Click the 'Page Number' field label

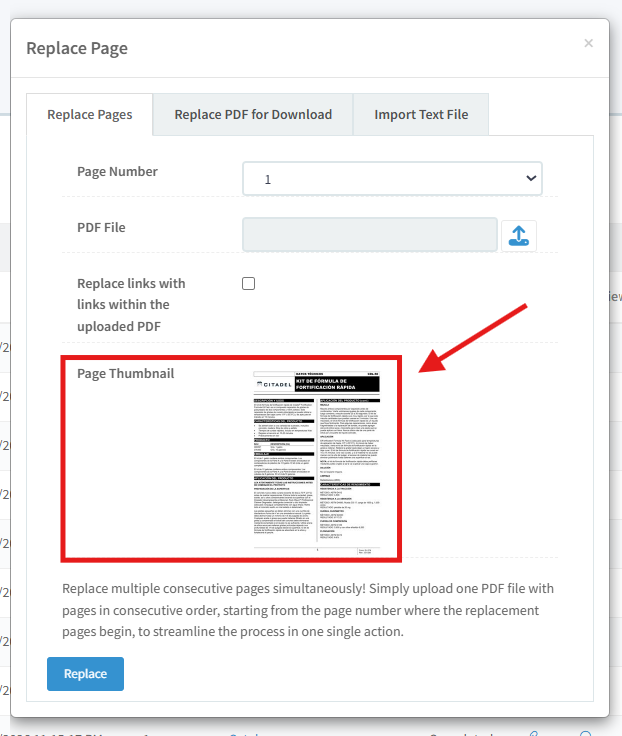117,172
